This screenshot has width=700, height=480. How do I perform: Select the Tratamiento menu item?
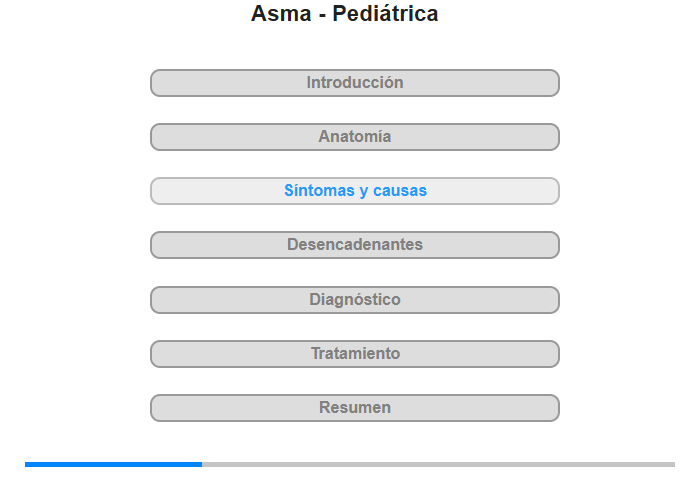354,354
